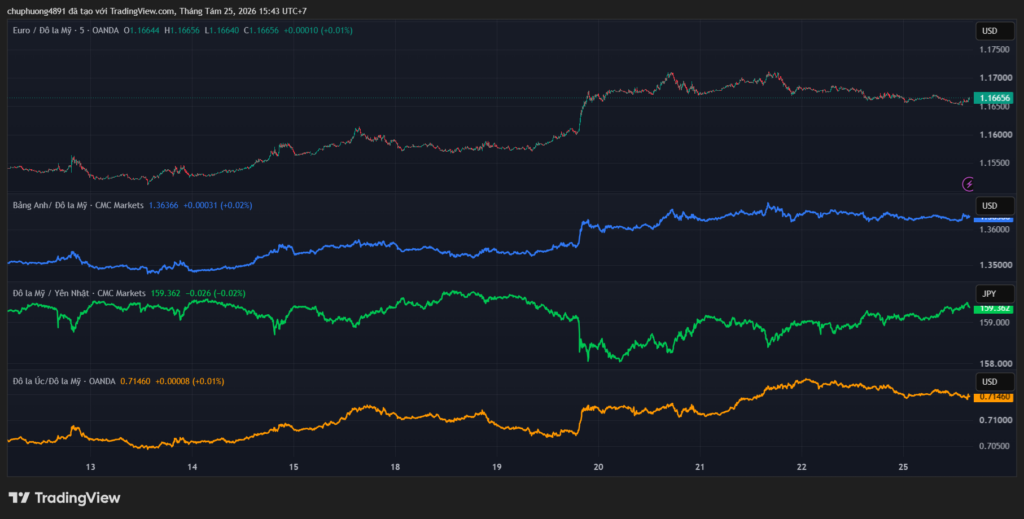Click the Đô la Mỹ / Yên Nhật title
Image resolution: width=1024 pixels, height=519 pixels.
(x=79, y=293)
